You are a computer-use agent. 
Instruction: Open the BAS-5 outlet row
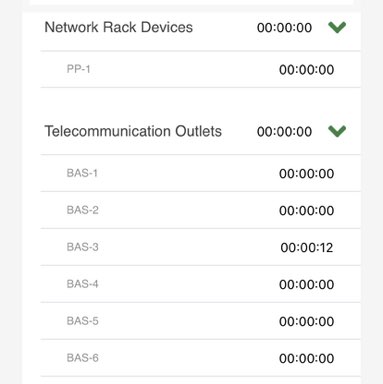coord(200,321)
